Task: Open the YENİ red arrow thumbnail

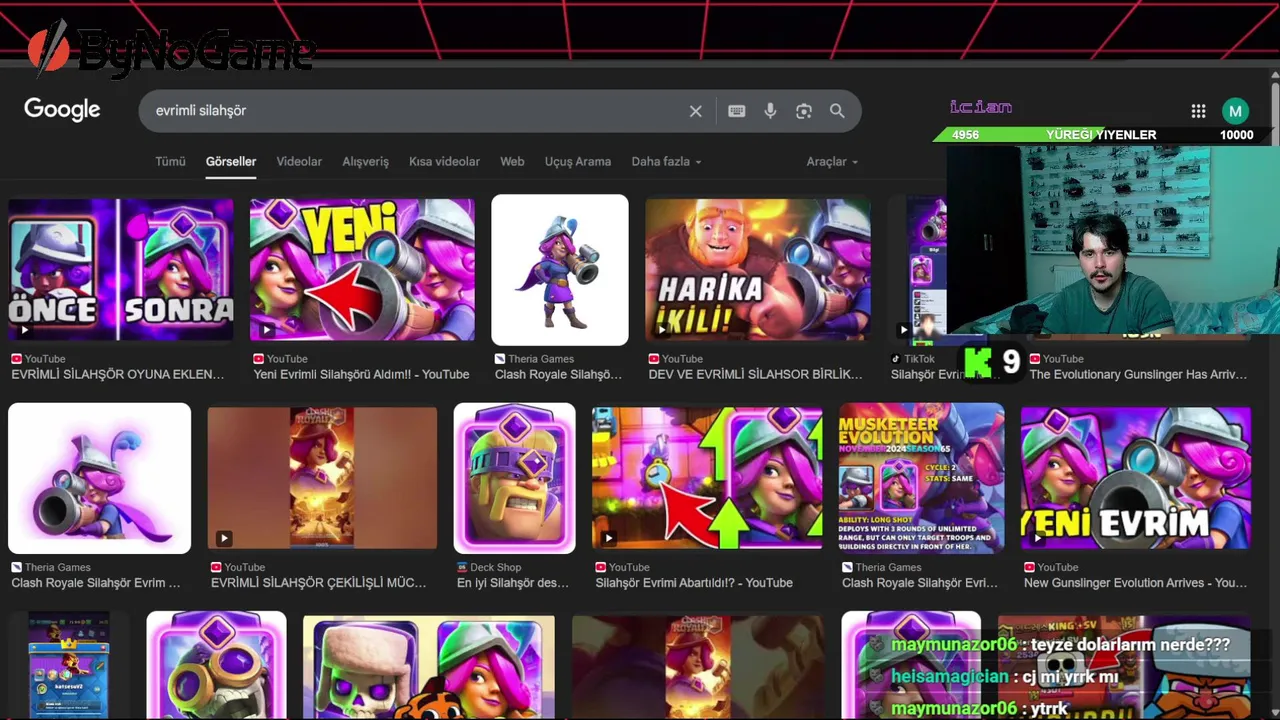Action: click(362, 270)
